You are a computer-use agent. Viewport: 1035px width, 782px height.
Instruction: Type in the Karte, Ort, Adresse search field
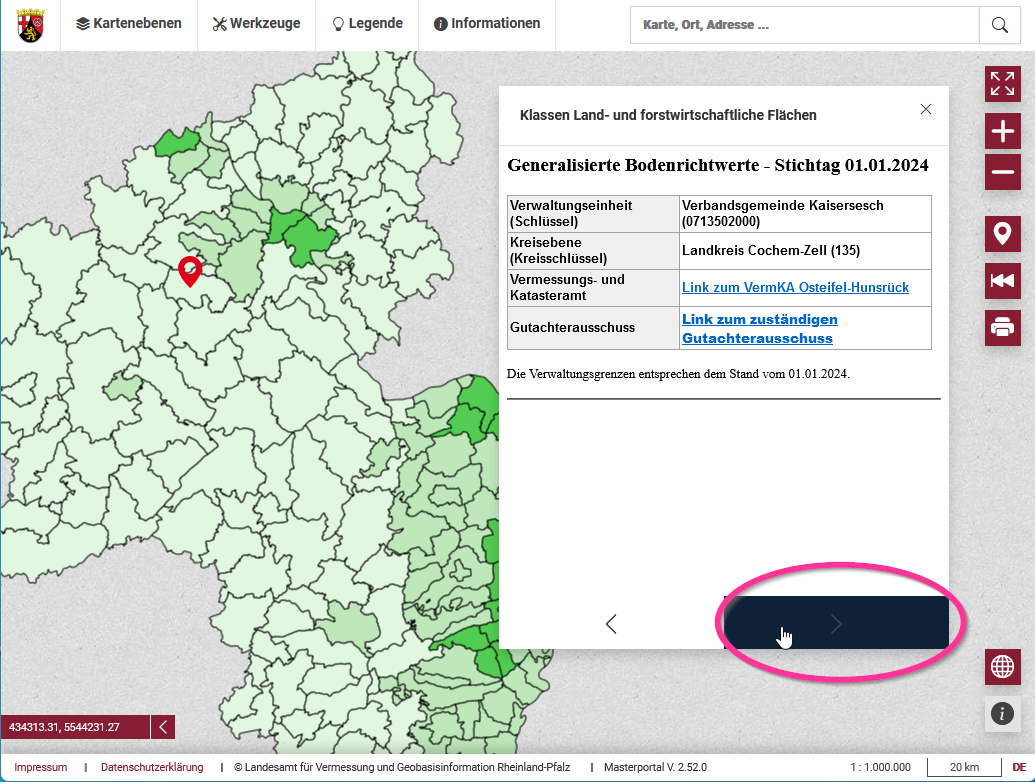(804, 25)
